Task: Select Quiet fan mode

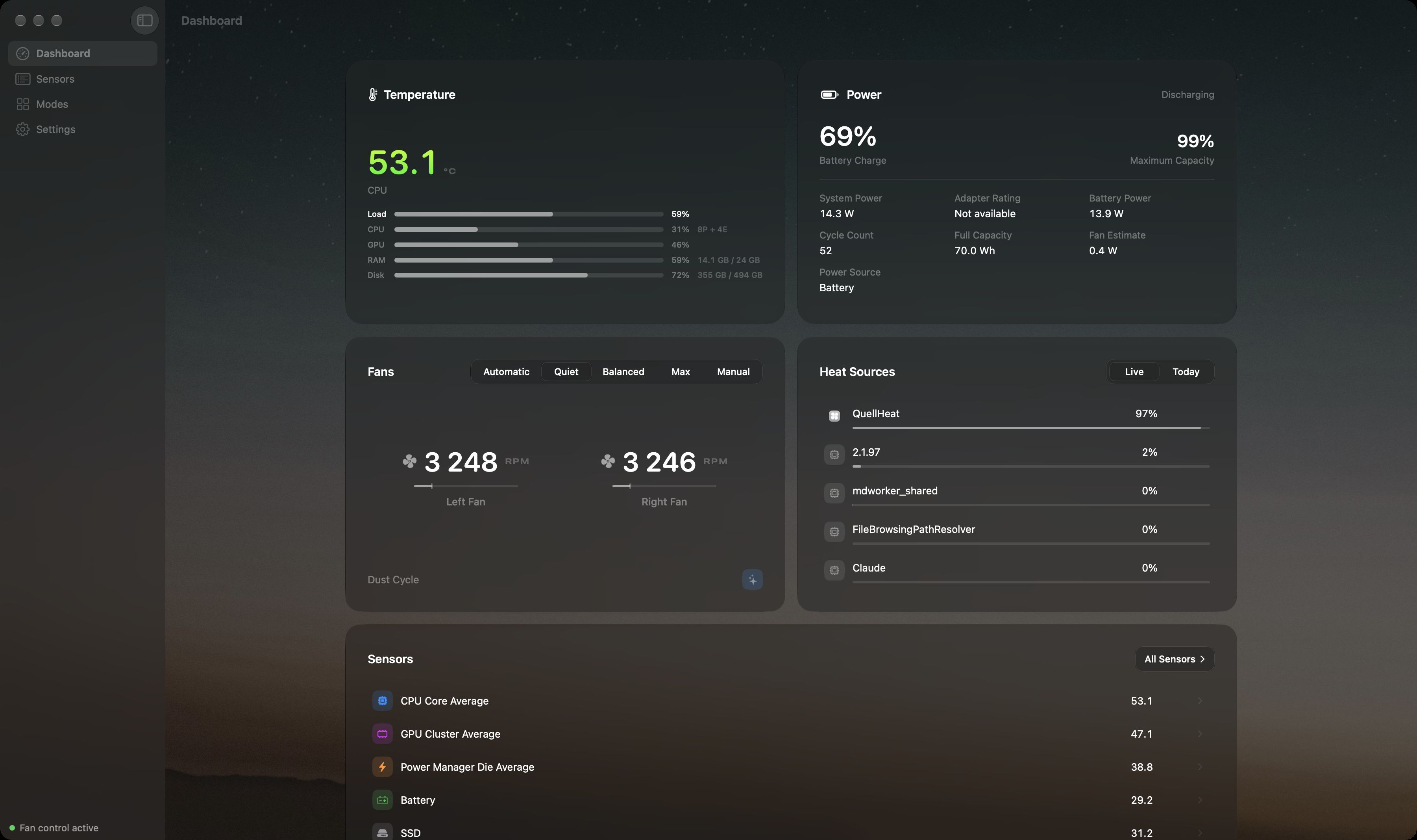Action: 566,372
